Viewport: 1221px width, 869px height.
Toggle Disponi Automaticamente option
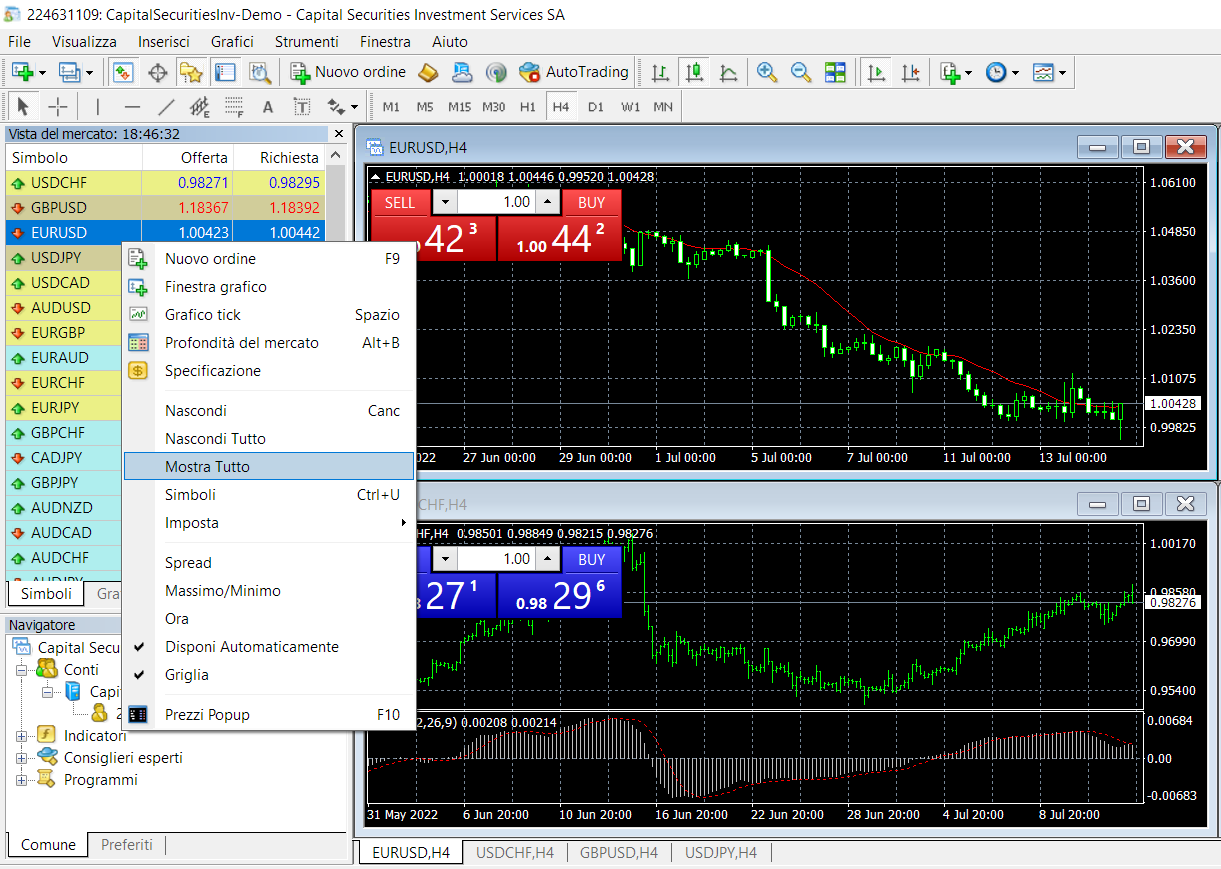coord(269,646)
